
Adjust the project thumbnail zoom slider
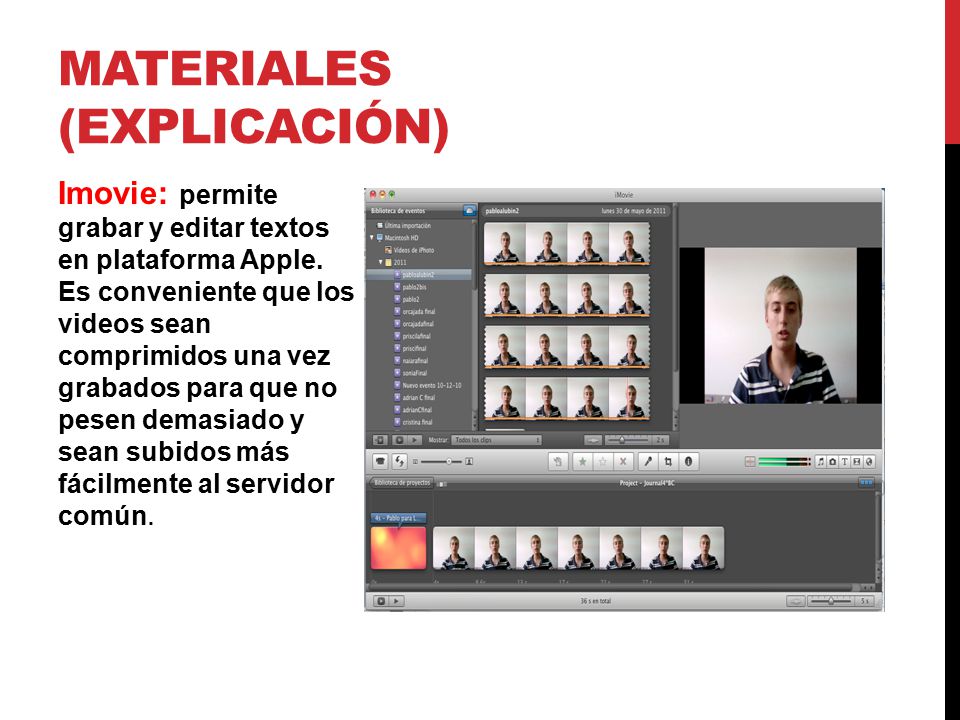point(833,601)
